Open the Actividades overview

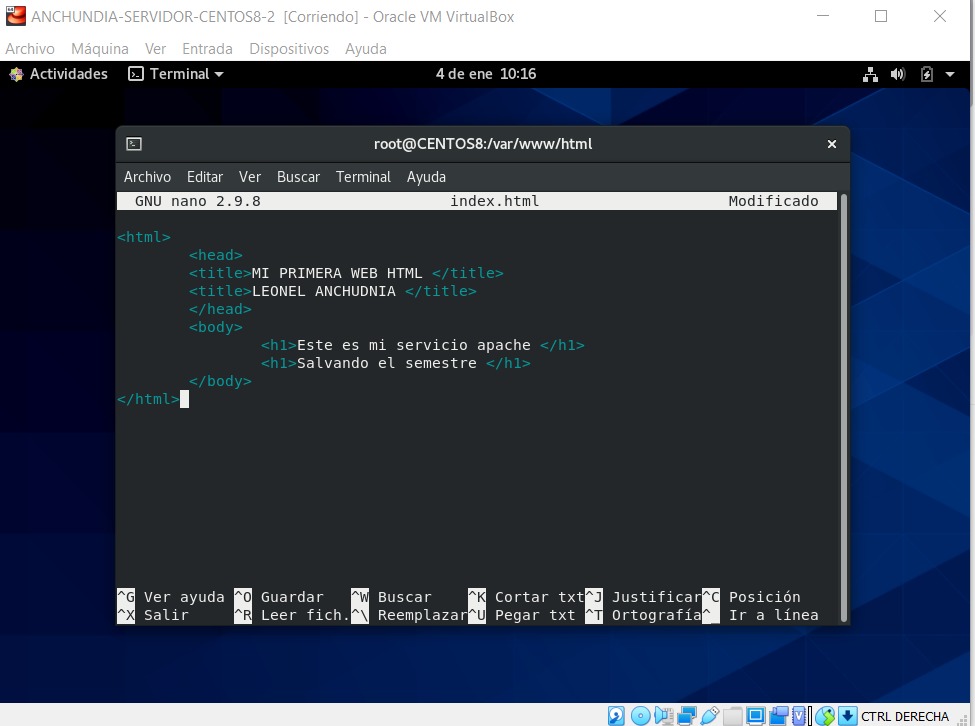tap(59, 74)
